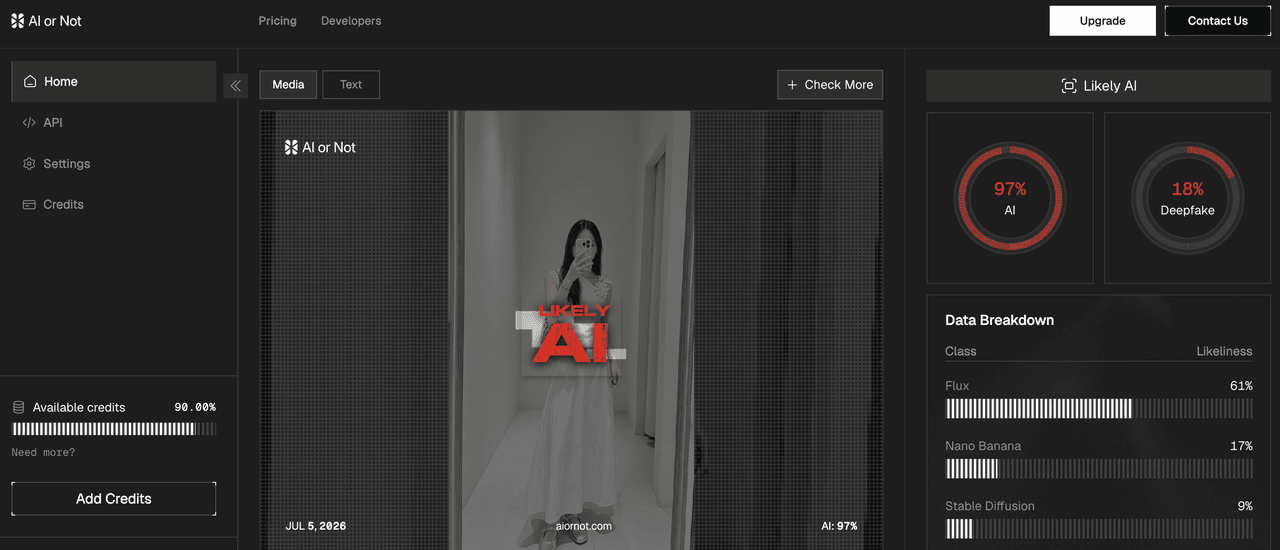The image size is (1280, 550).
Task: Click the 97% AI circular gauge
Action: click(x=1010, y=198)
